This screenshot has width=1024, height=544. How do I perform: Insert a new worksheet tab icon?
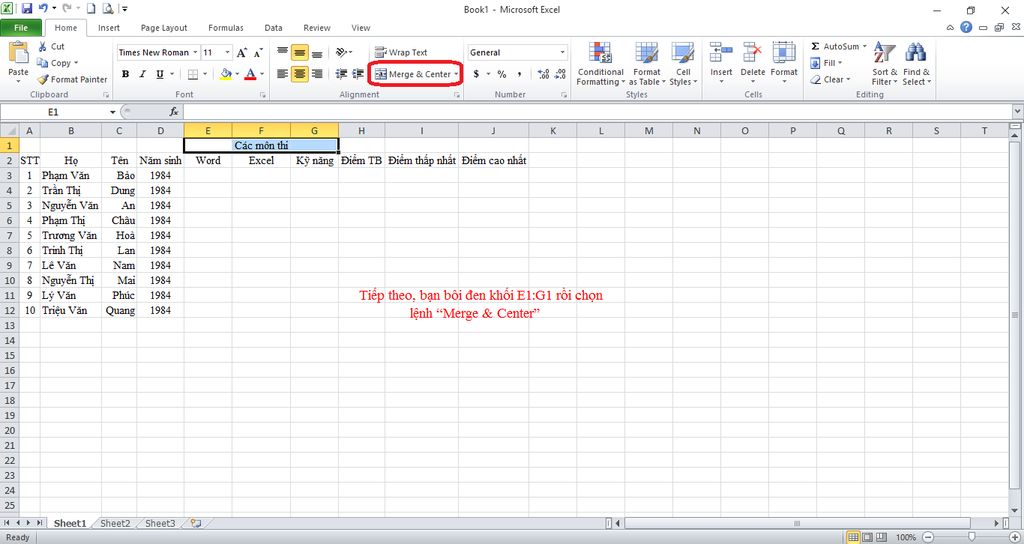pyautogui.click(x=195, y=523)
